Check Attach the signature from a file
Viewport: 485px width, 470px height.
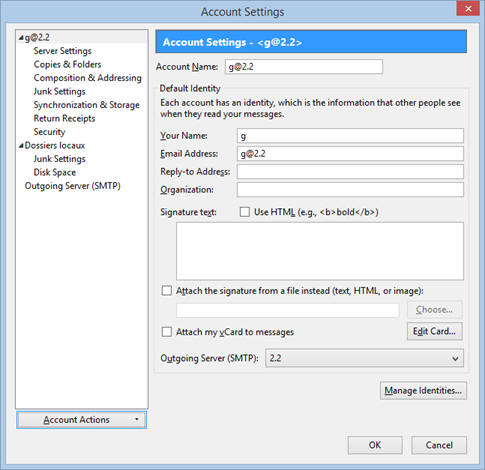click(x=167, y=291)
